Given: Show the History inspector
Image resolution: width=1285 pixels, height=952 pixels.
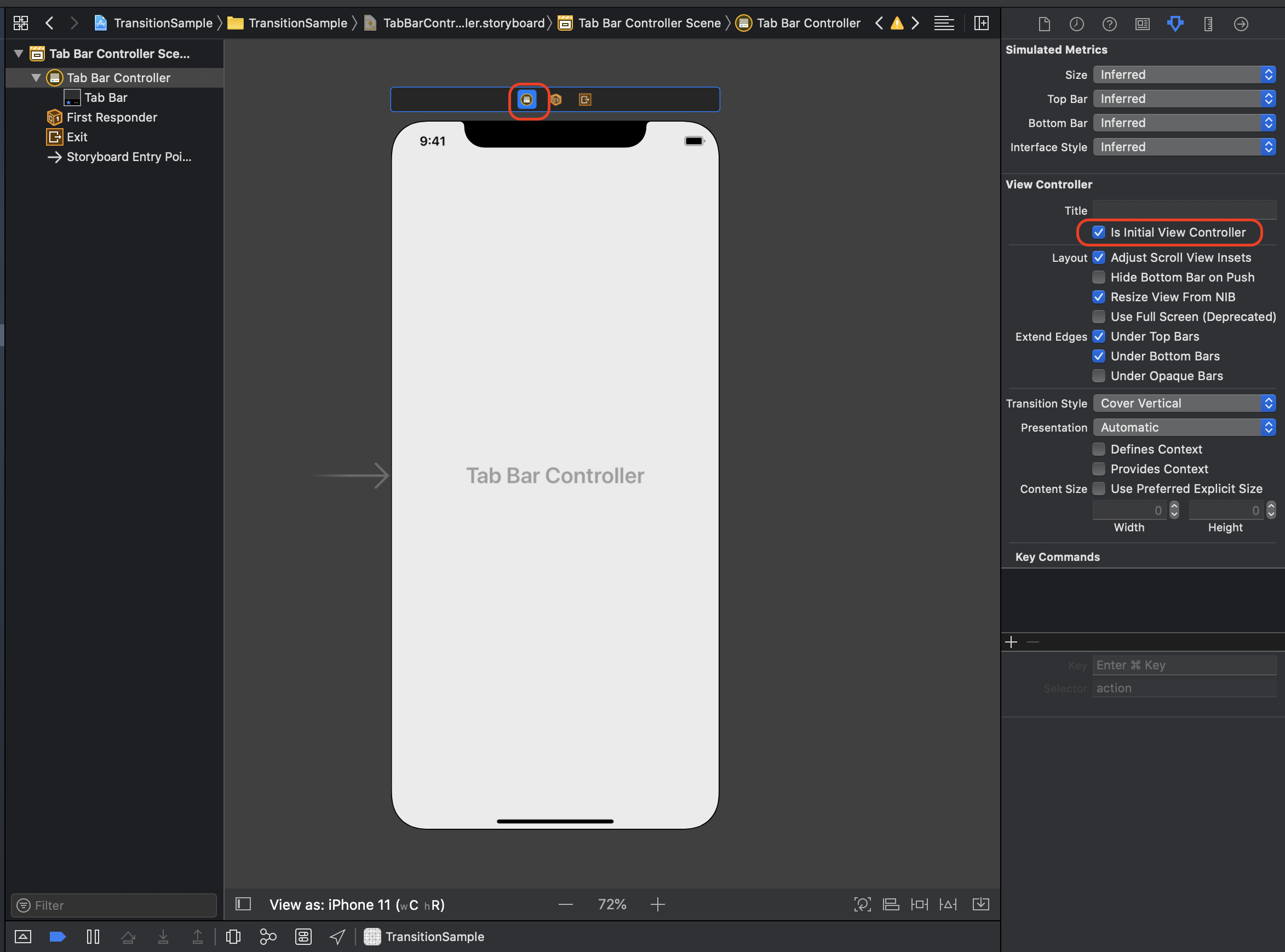Looking at the screenshot, I should [x=1076, y=24].
